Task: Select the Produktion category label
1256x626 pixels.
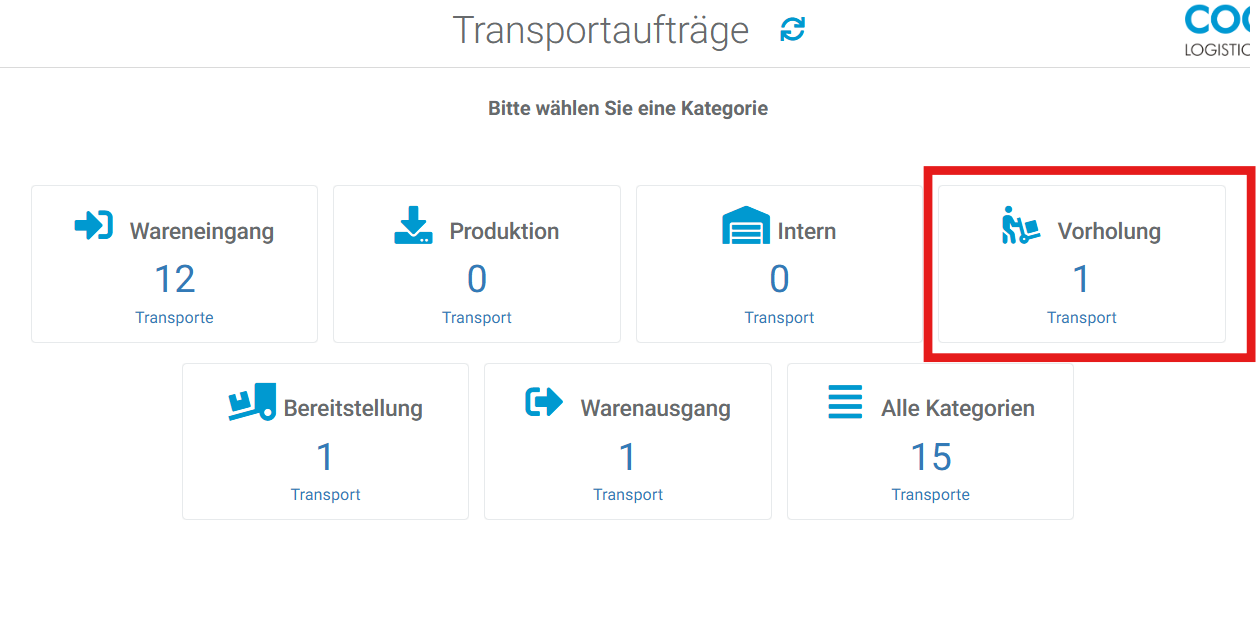Action: coord(504,231)
